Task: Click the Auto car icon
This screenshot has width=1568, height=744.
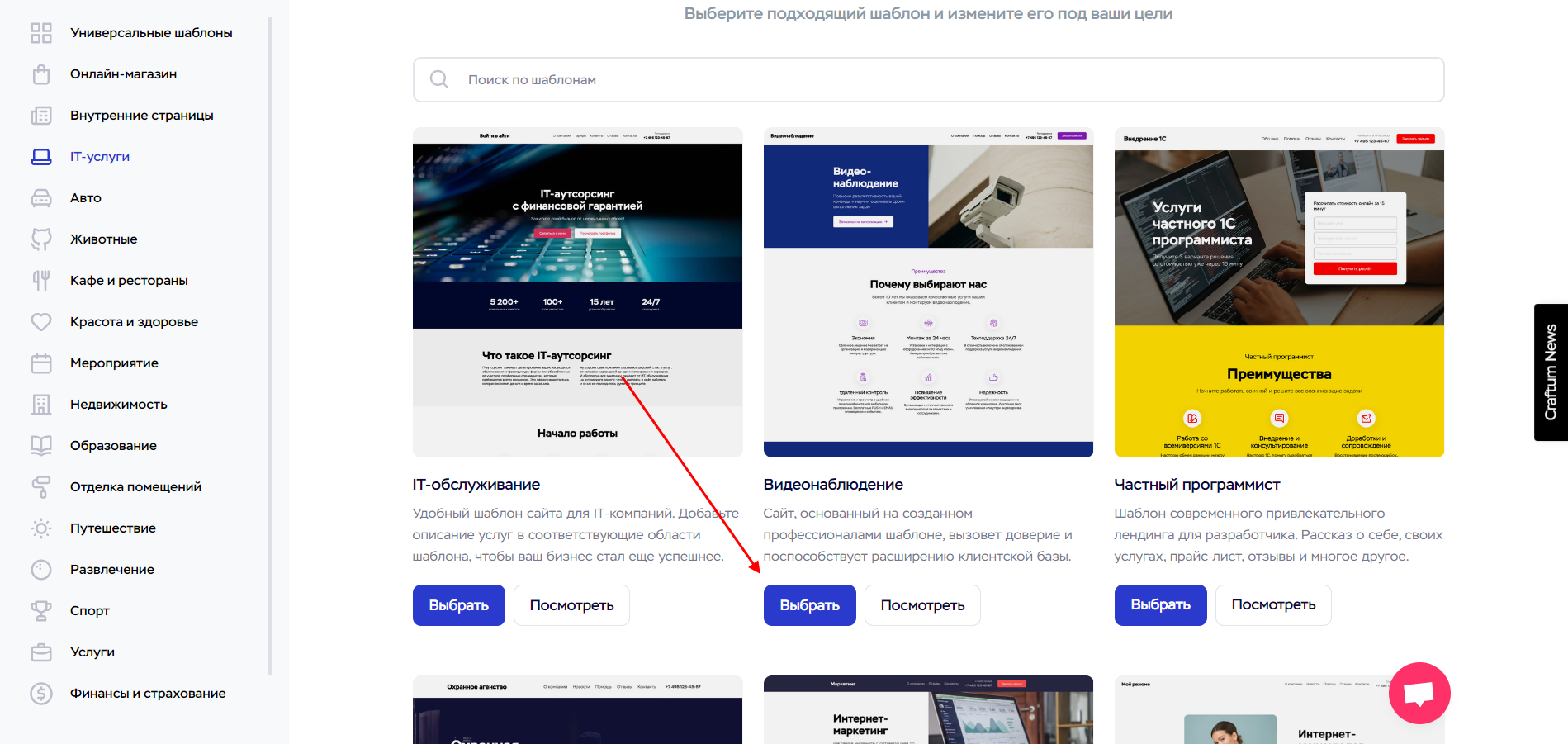Action: [41, 198]
